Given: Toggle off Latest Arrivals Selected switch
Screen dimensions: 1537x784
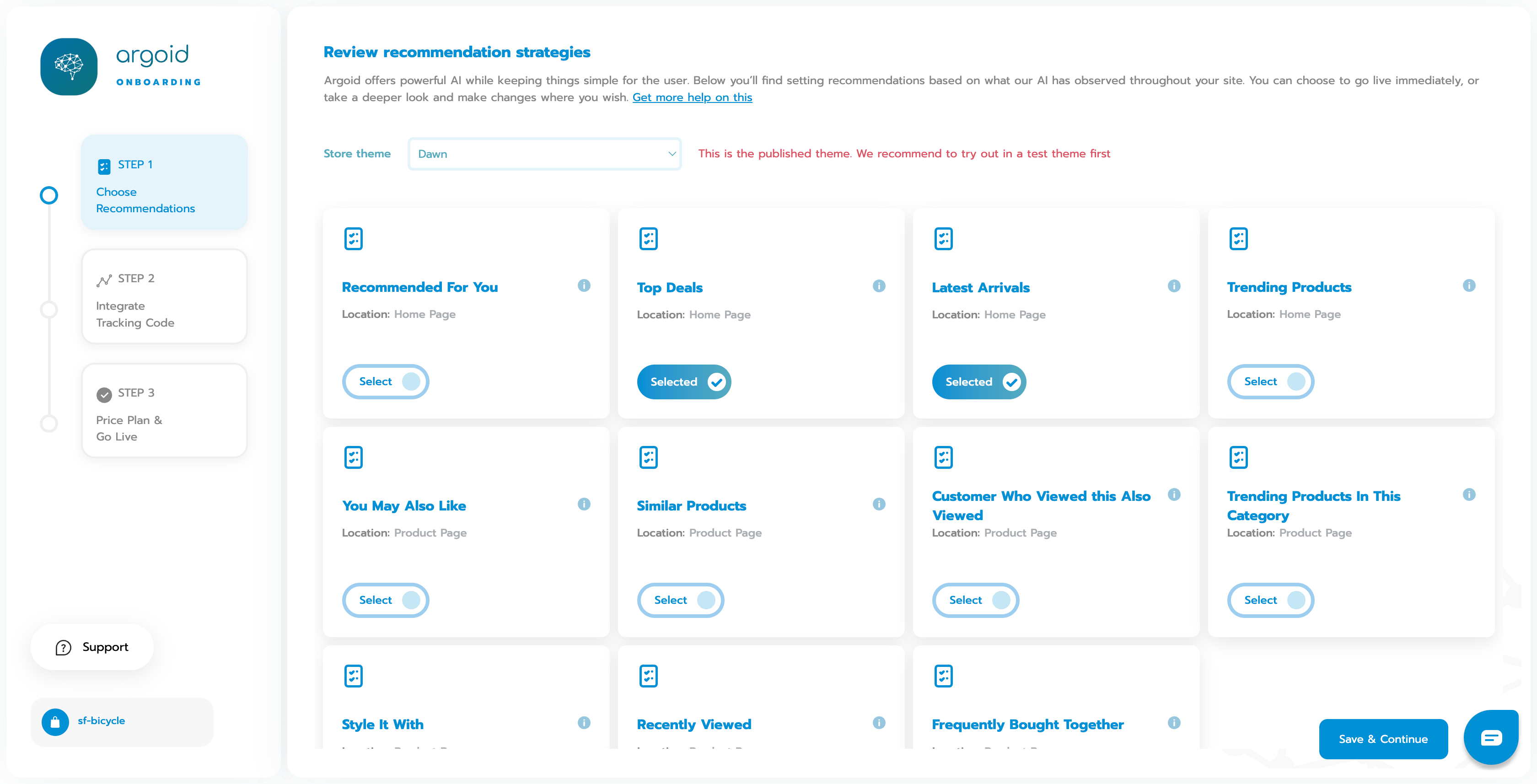Looking at the screenshot, I should pyautogui.click(x=978, y=382).
